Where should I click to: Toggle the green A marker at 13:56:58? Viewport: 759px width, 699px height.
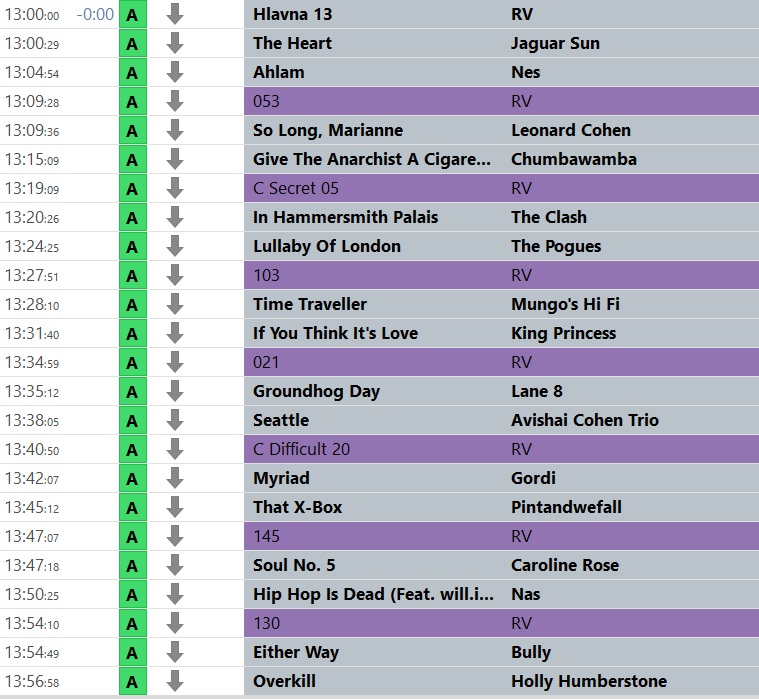[x=133, y=682]
